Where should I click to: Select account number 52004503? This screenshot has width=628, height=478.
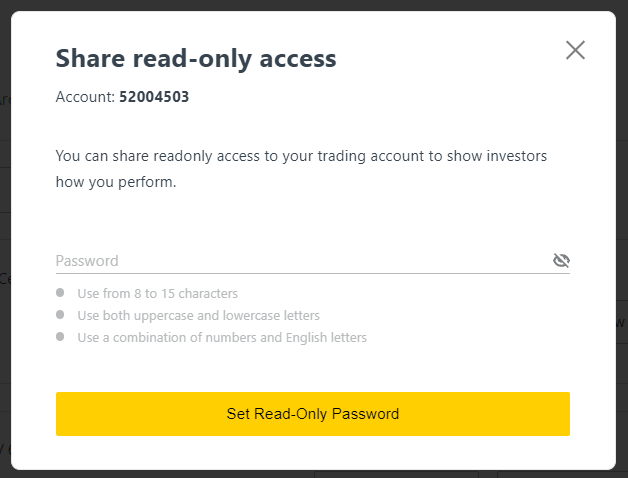[154, 98]
